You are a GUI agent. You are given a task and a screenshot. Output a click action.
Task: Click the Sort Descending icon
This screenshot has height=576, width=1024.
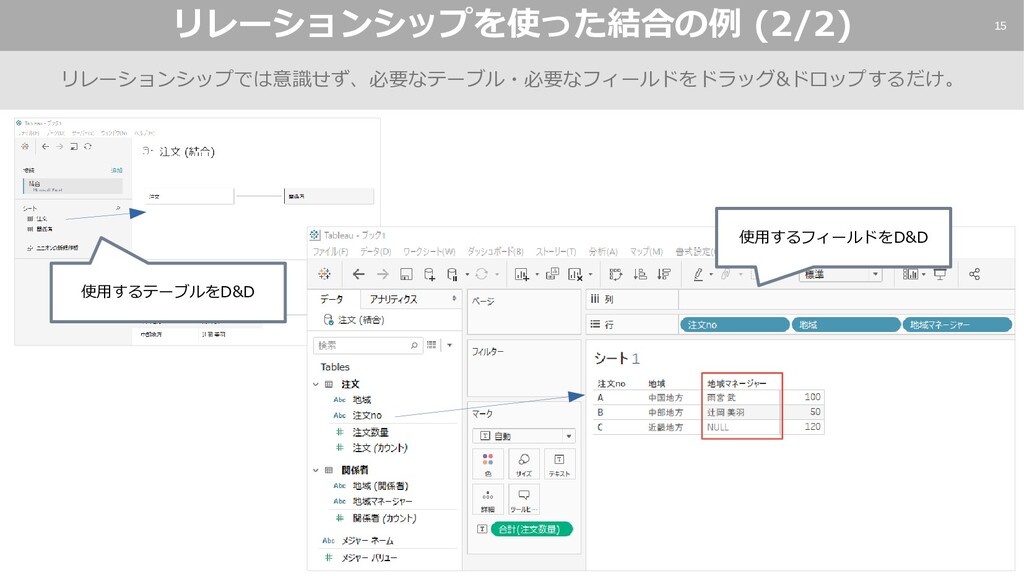664,274
